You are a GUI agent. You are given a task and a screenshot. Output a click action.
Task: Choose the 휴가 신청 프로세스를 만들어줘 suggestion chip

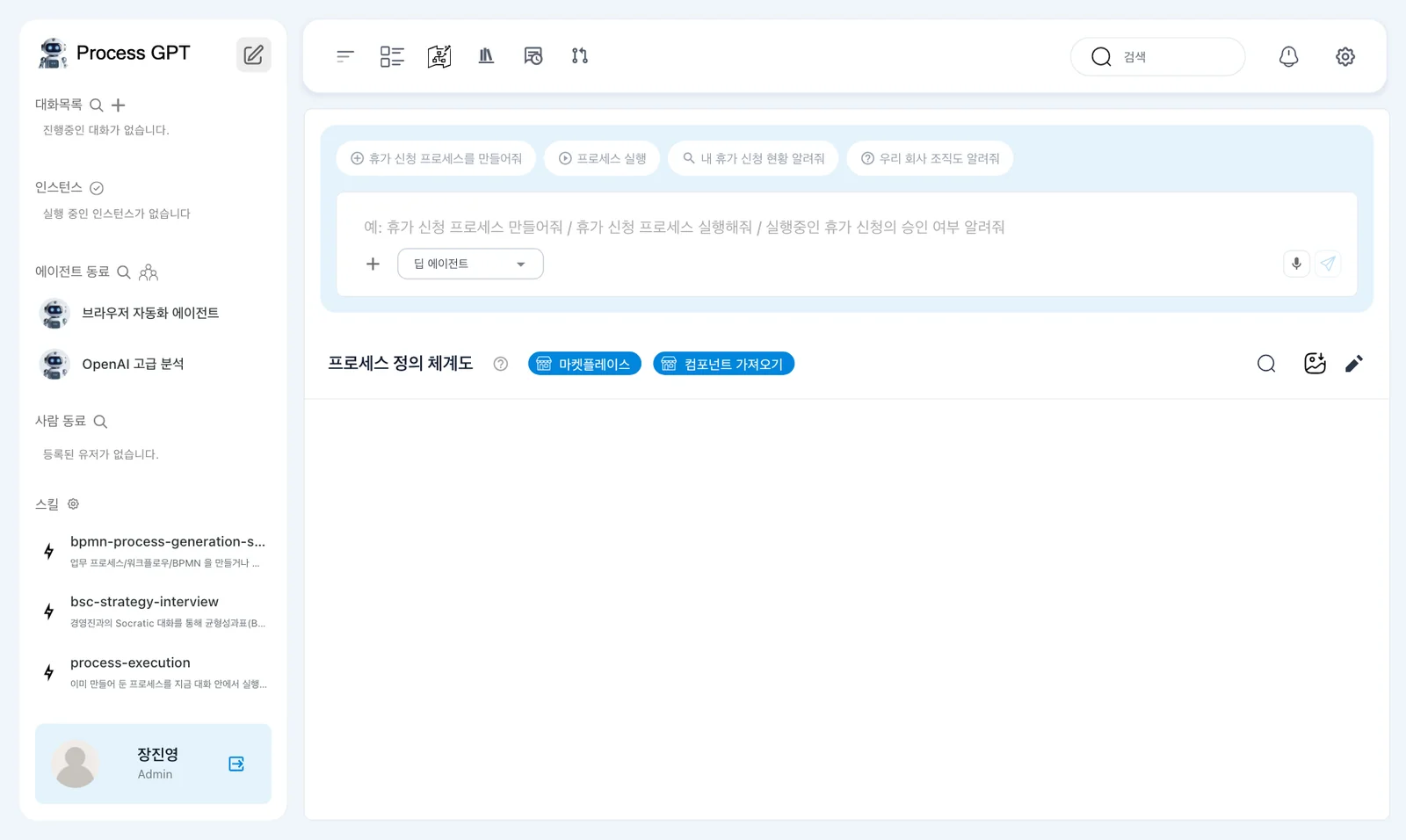click(436, 158)
